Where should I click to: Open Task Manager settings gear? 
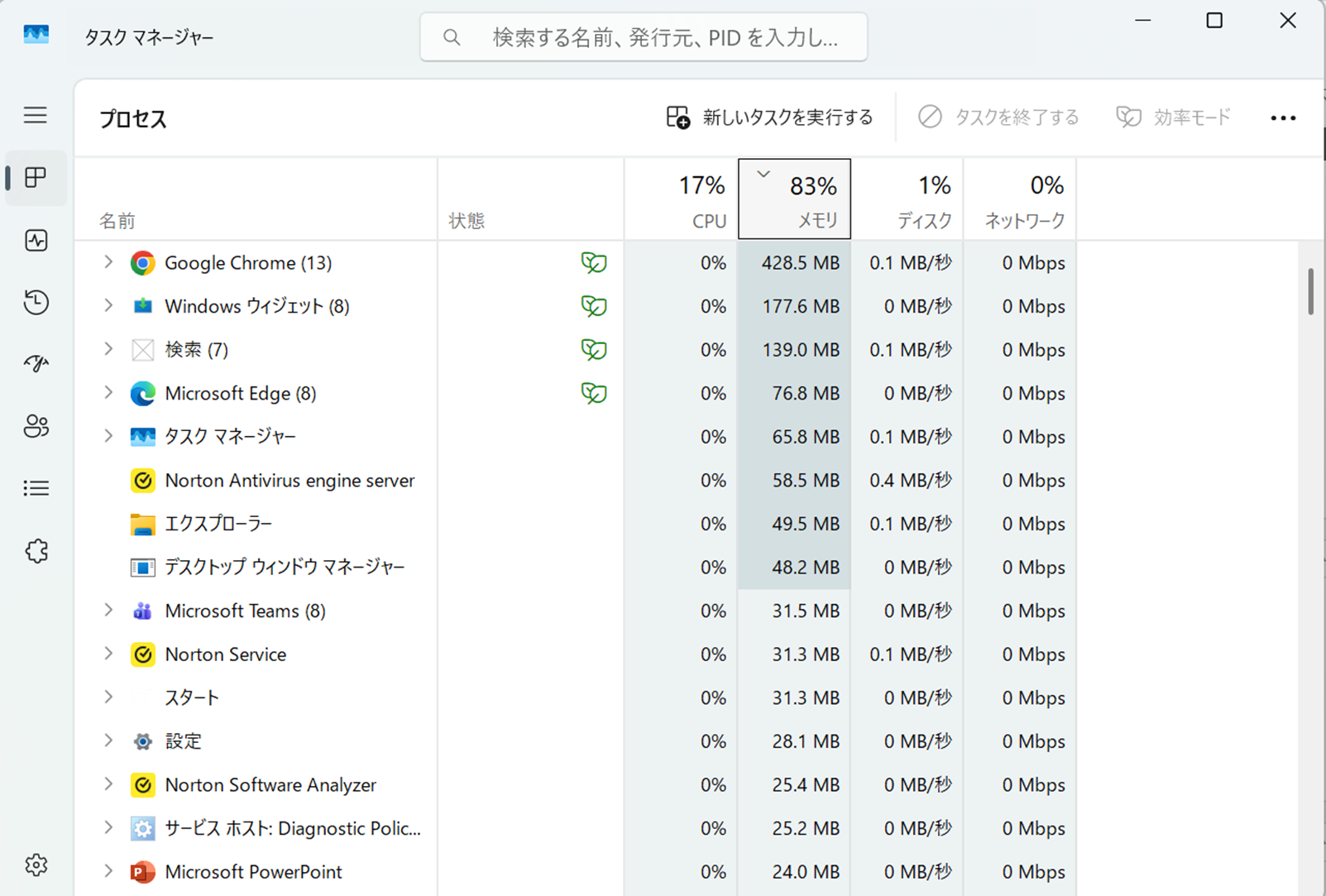coord(36,865)
